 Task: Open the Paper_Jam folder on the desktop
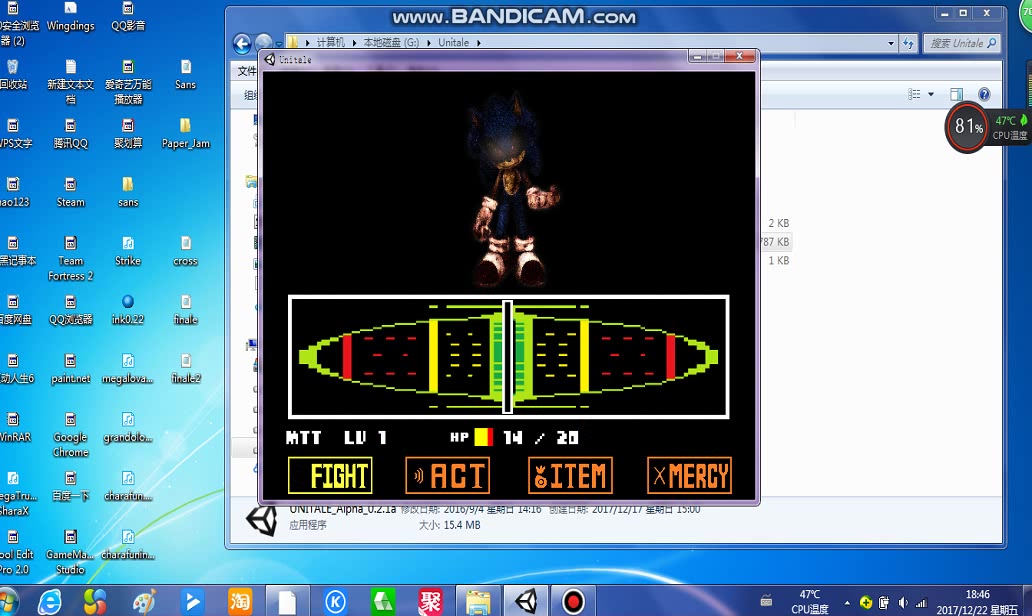[x=186, y=133]
